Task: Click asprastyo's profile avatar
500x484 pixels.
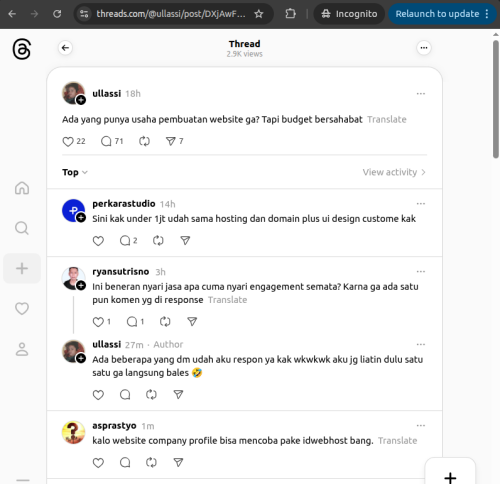Action: [x=73, y=432]
